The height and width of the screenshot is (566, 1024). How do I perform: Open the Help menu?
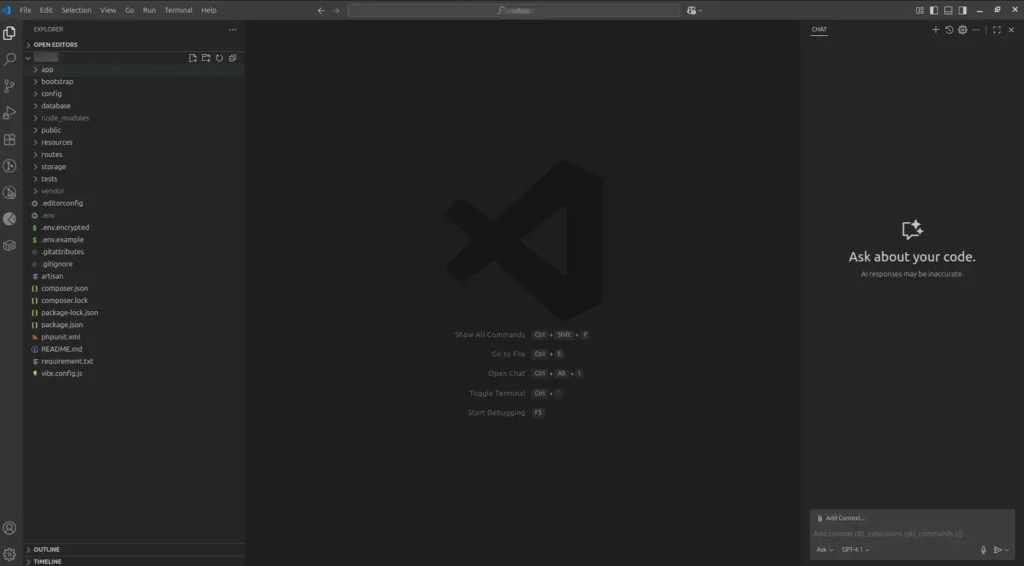(x=208, y=10)
